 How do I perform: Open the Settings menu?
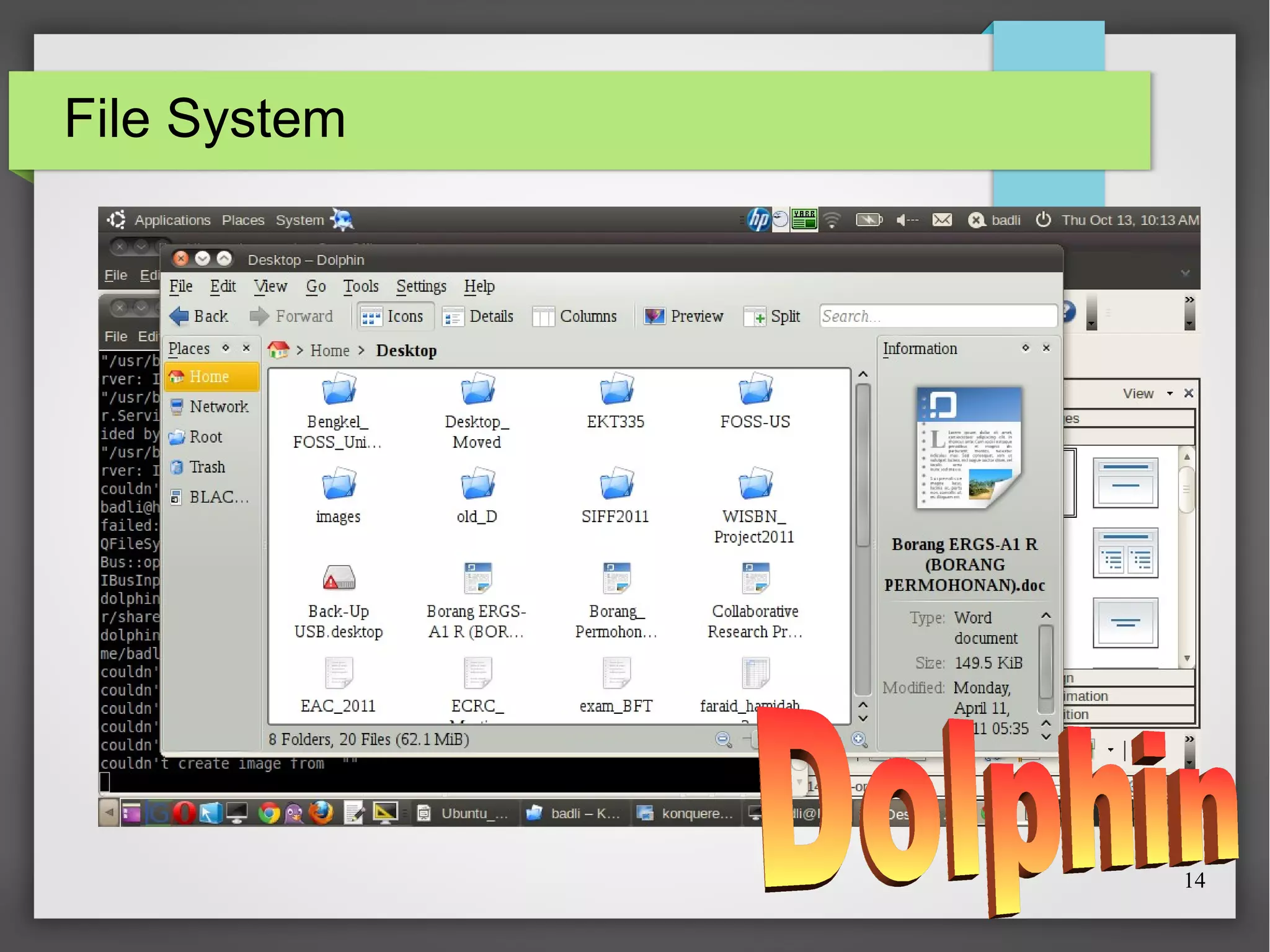[421, 286]
